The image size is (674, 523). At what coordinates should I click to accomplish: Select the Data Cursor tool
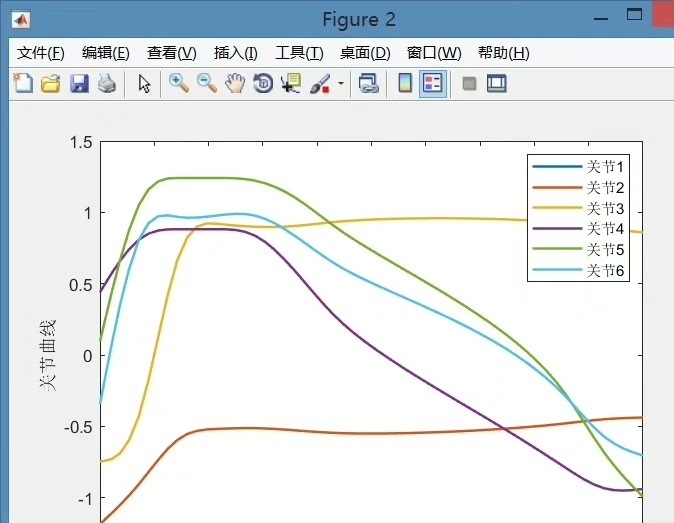(291, 83)
